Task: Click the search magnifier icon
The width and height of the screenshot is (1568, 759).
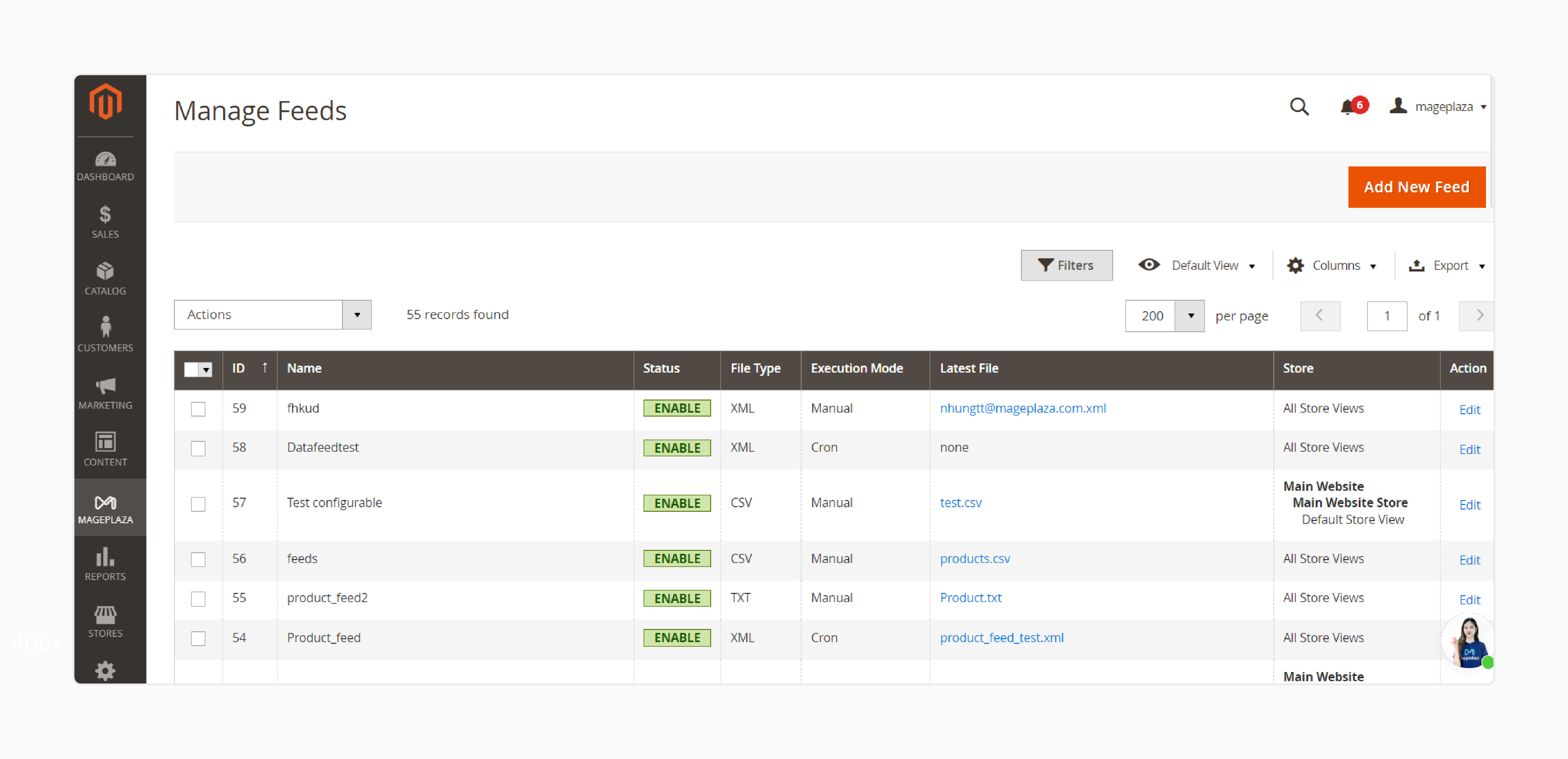Action: [x=1299, y=107]
